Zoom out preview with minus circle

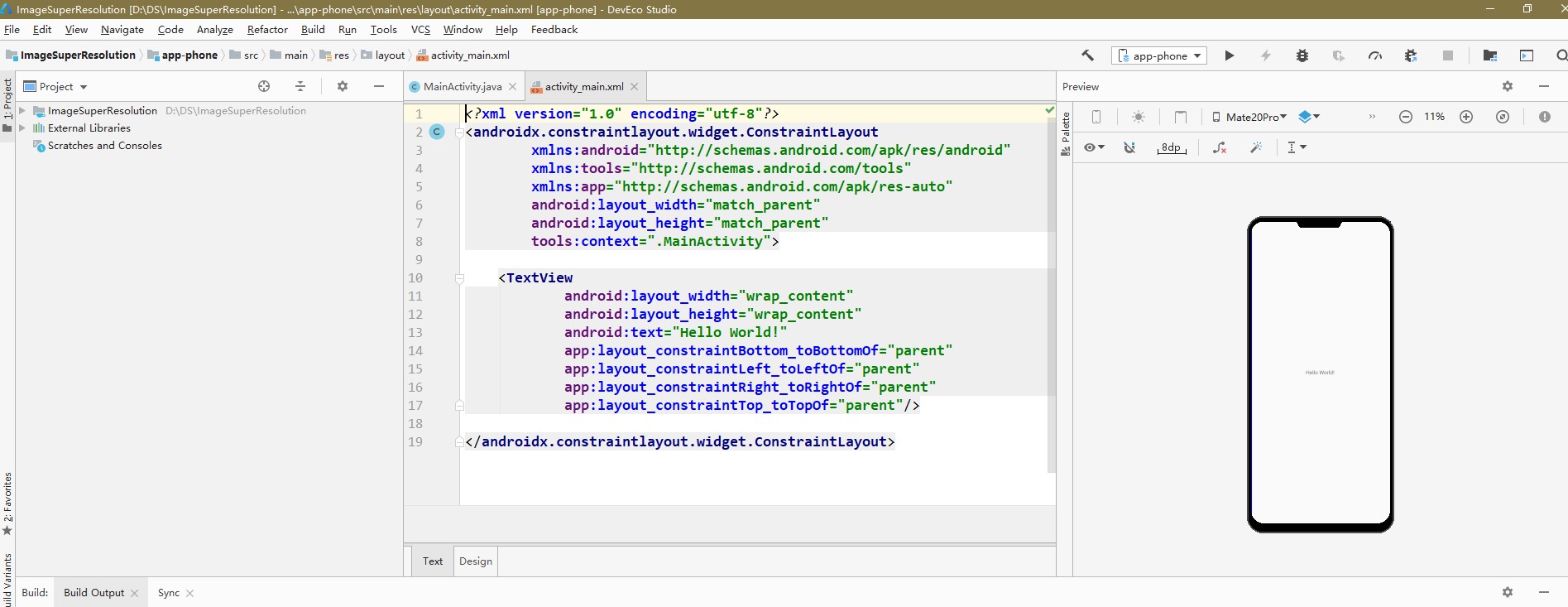[1406, 117]
